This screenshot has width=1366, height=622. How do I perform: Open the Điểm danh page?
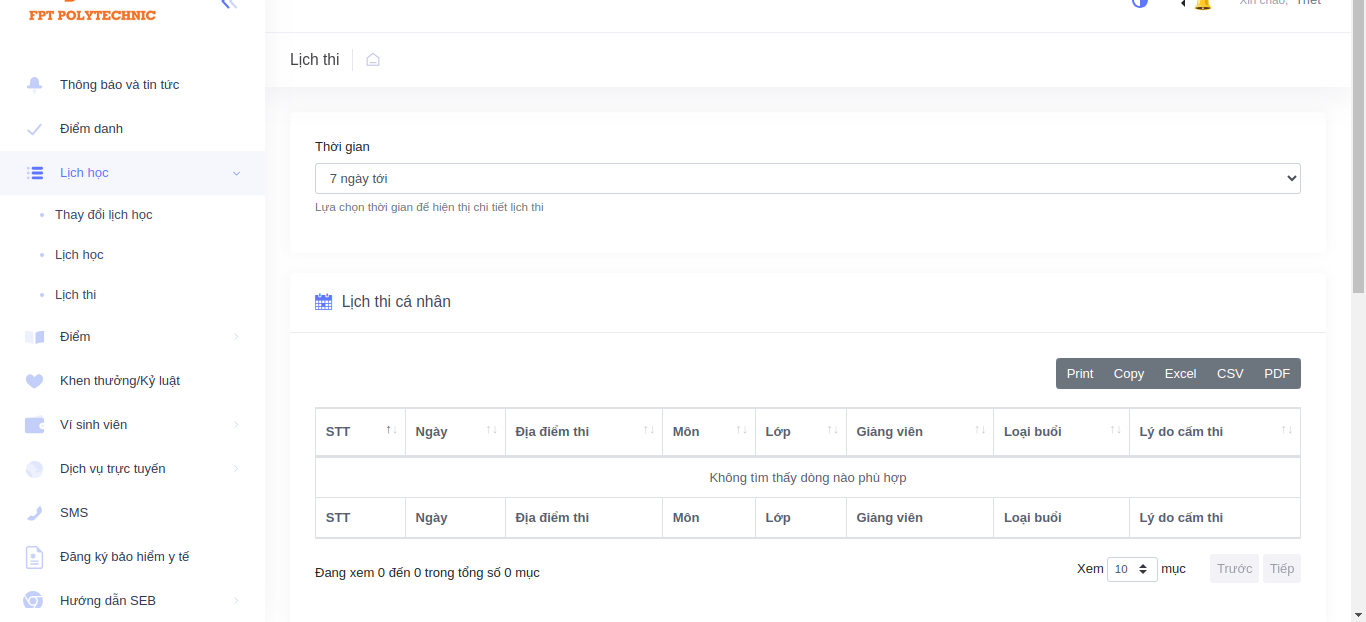pyautogui.click(x=92, y=129)
